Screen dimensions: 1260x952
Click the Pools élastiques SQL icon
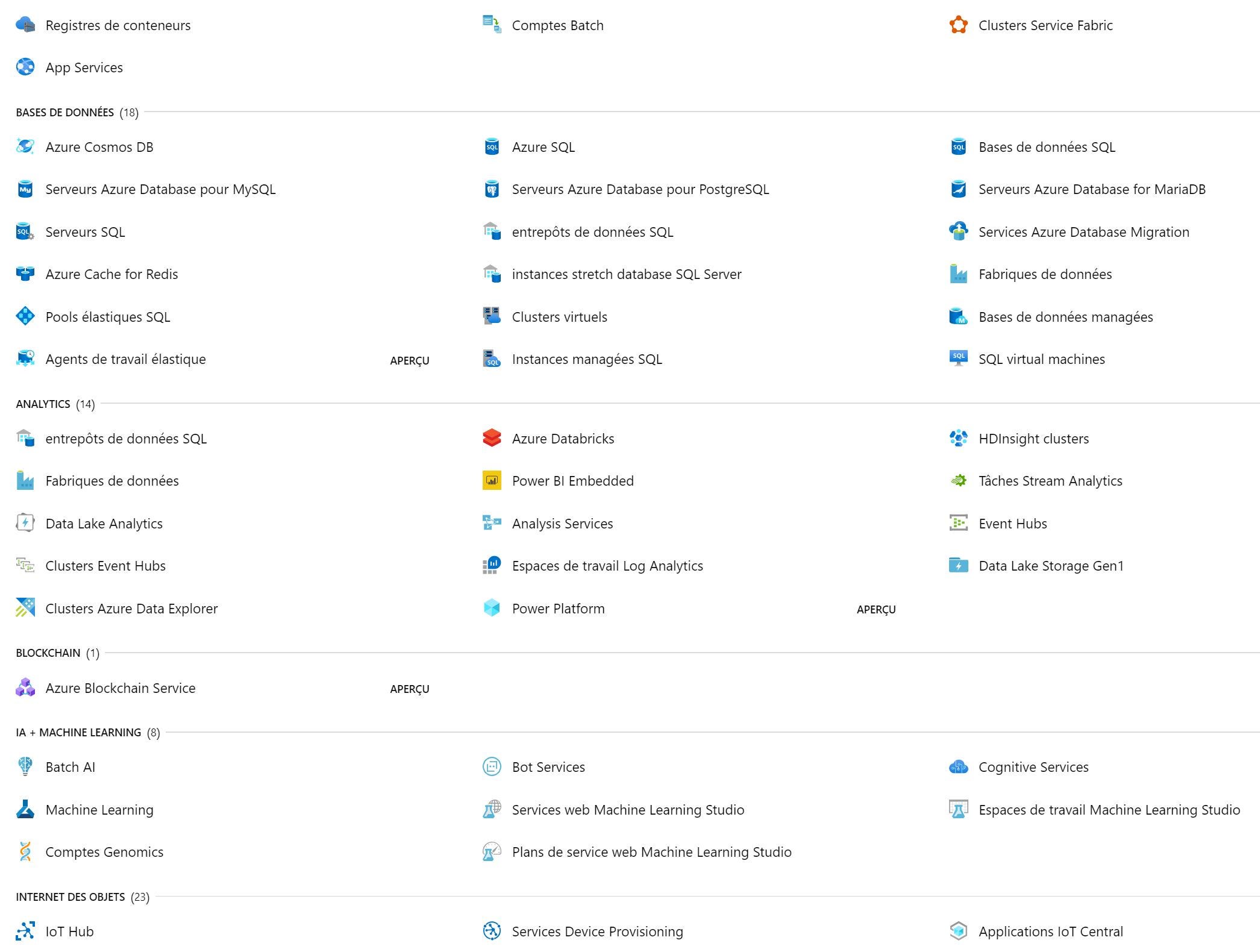(25, 316)
